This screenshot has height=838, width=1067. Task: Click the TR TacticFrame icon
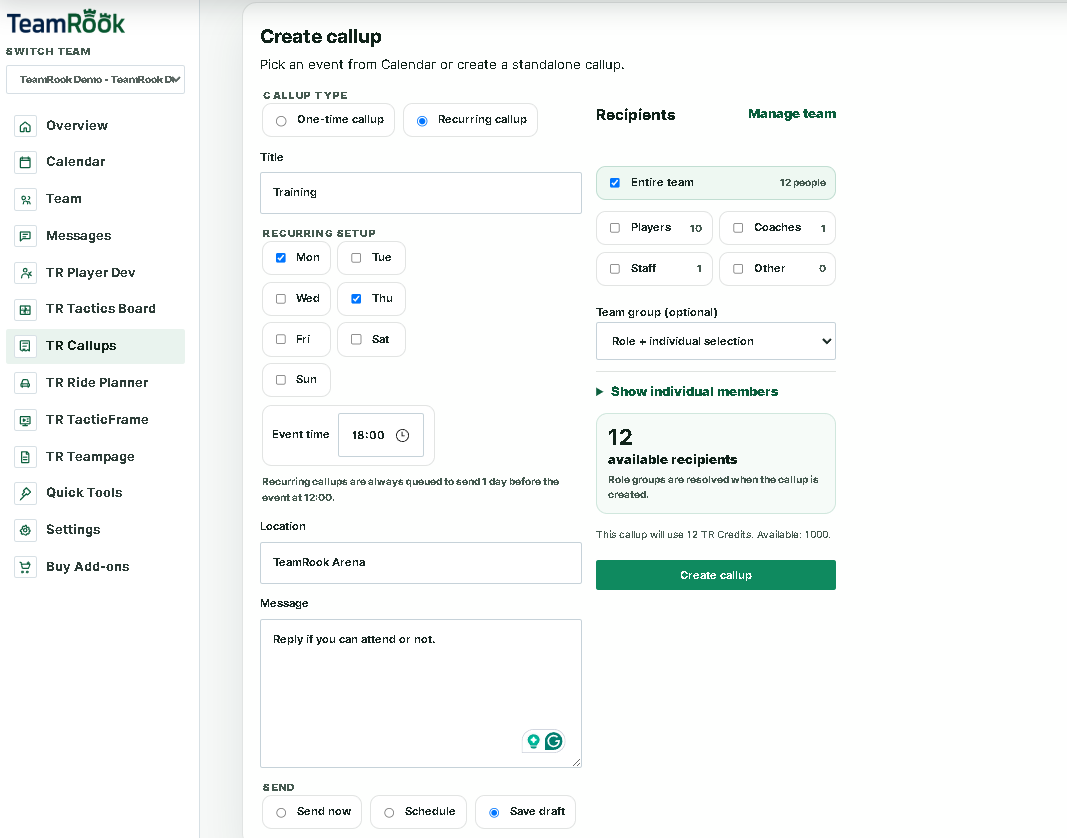pyautogui.click(x=25, y=420)
